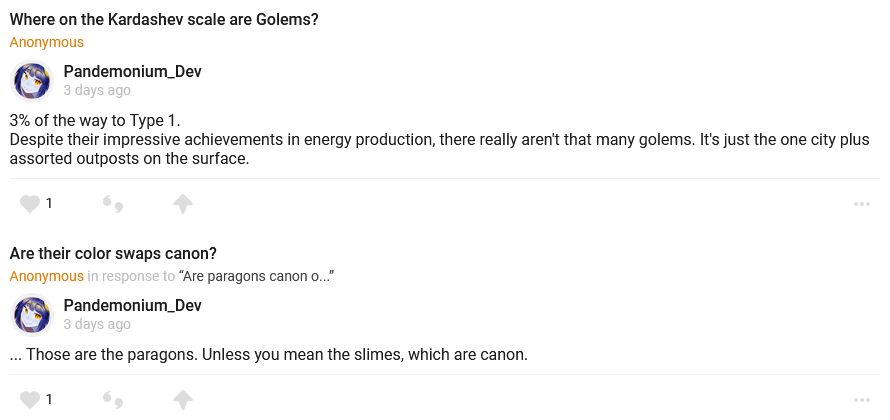This screenshot has width=890, height=420.
Task: Open Pandemonium_Dev's avatar in the Golems post
Action: coord(32,81)
